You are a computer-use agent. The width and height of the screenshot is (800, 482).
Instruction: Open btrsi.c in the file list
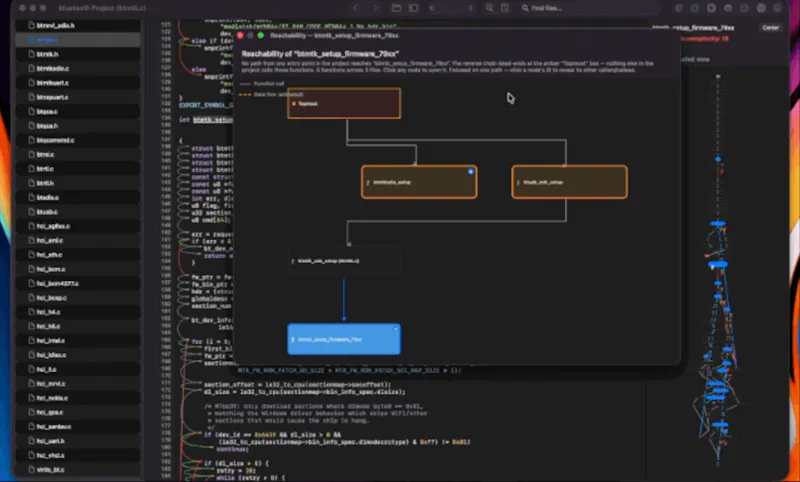[x=78, y=154]
